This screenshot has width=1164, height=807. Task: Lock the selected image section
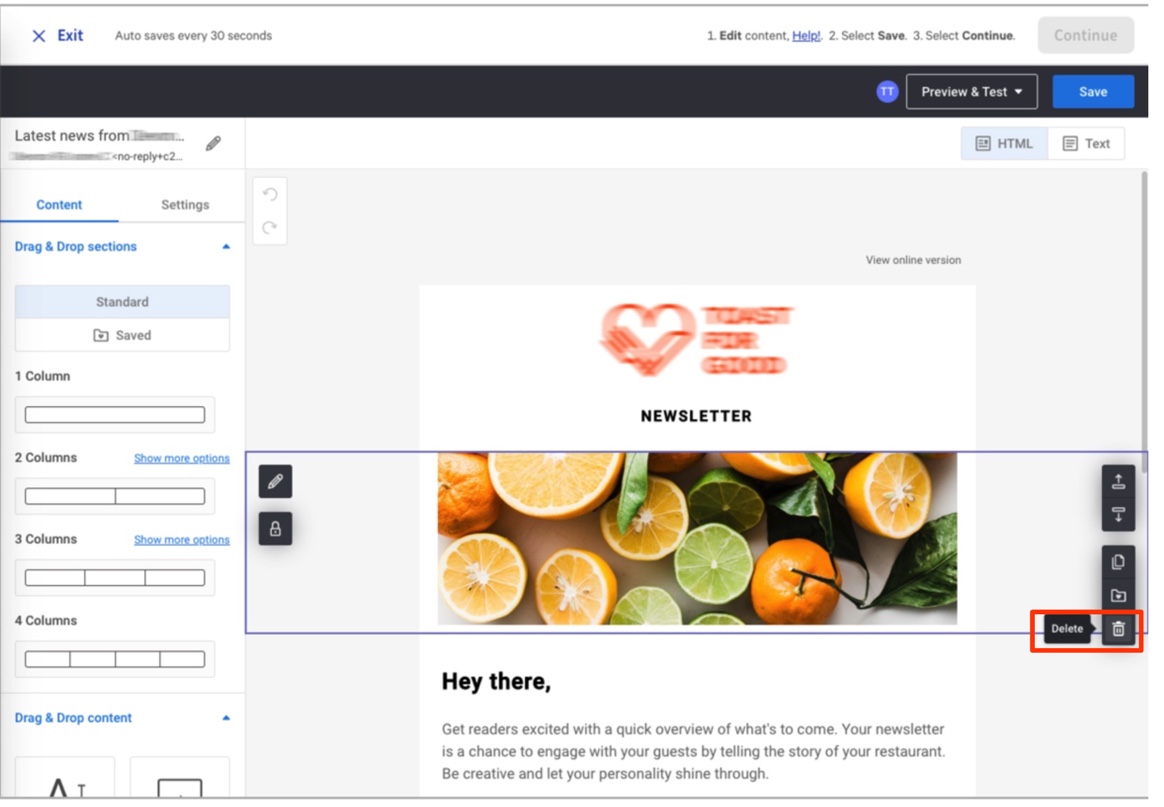tap(277, 530)
